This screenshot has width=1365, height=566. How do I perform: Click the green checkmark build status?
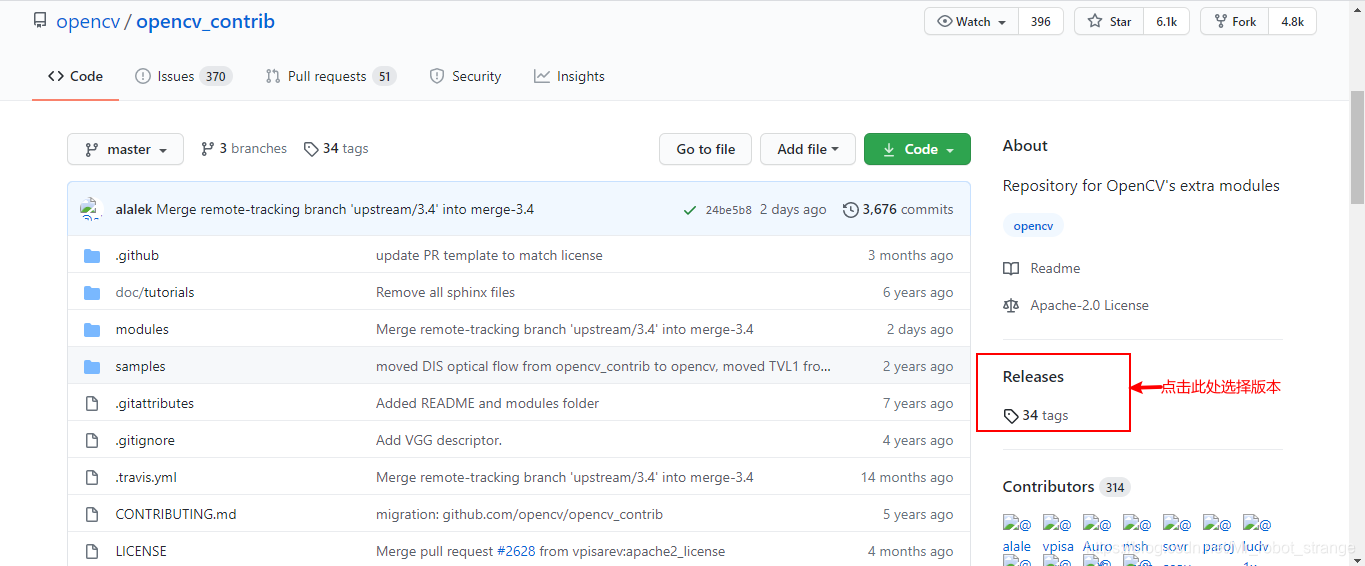click(x=689, y=210)
